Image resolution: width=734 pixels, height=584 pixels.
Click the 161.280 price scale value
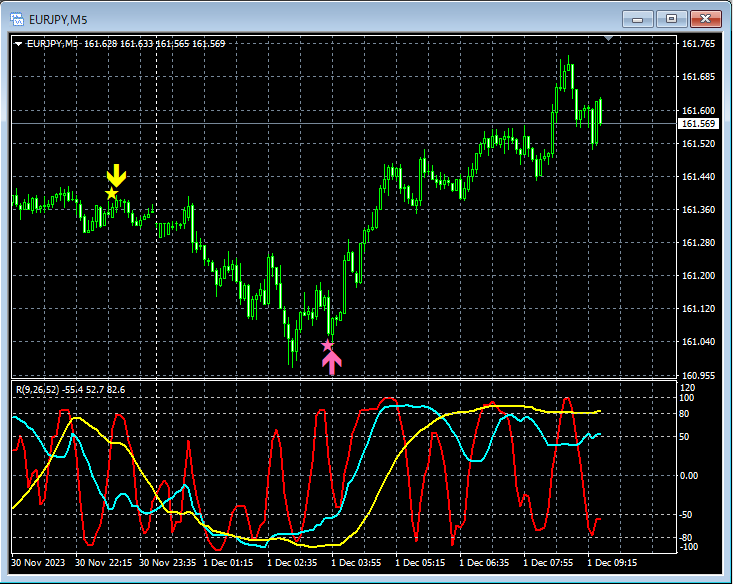click(698, 242)
